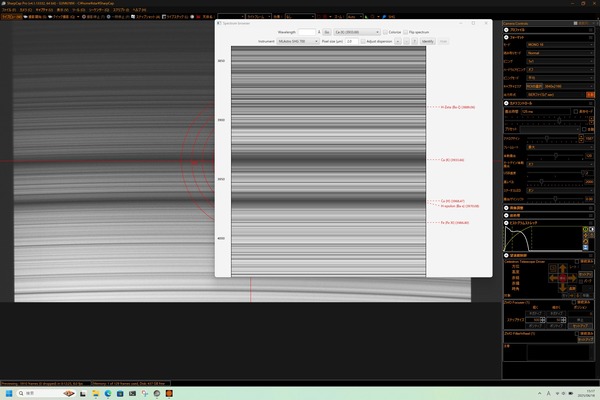Viewport: 600px width, 400px height.
Task: Enable the Colorize checkbox
Action: coord(385,32)
